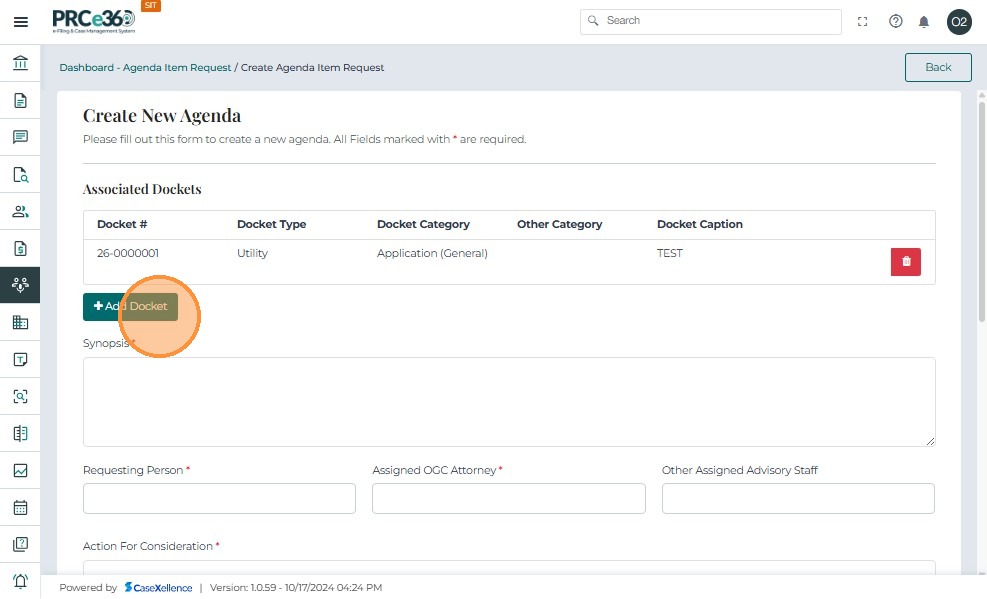Open the hamburger navigation menu

tap(20, 22)
